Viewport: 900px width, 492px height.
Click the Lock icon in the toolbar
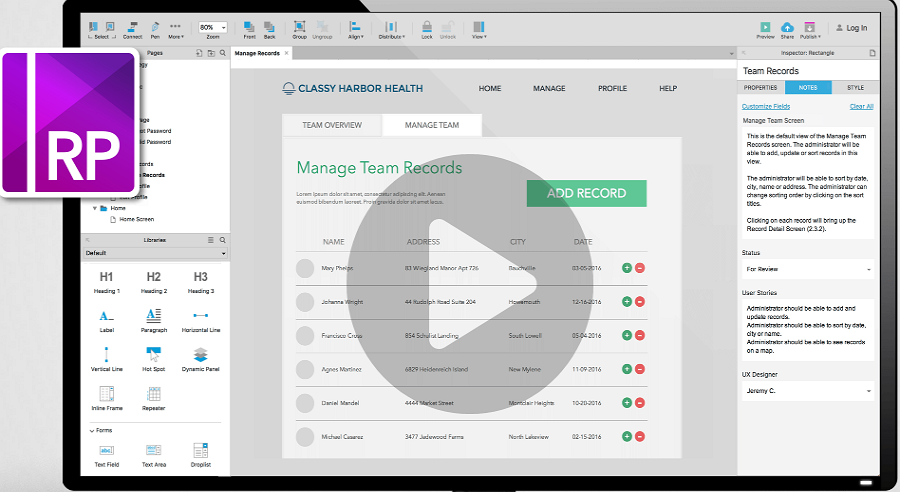click(x=427, y=30)
